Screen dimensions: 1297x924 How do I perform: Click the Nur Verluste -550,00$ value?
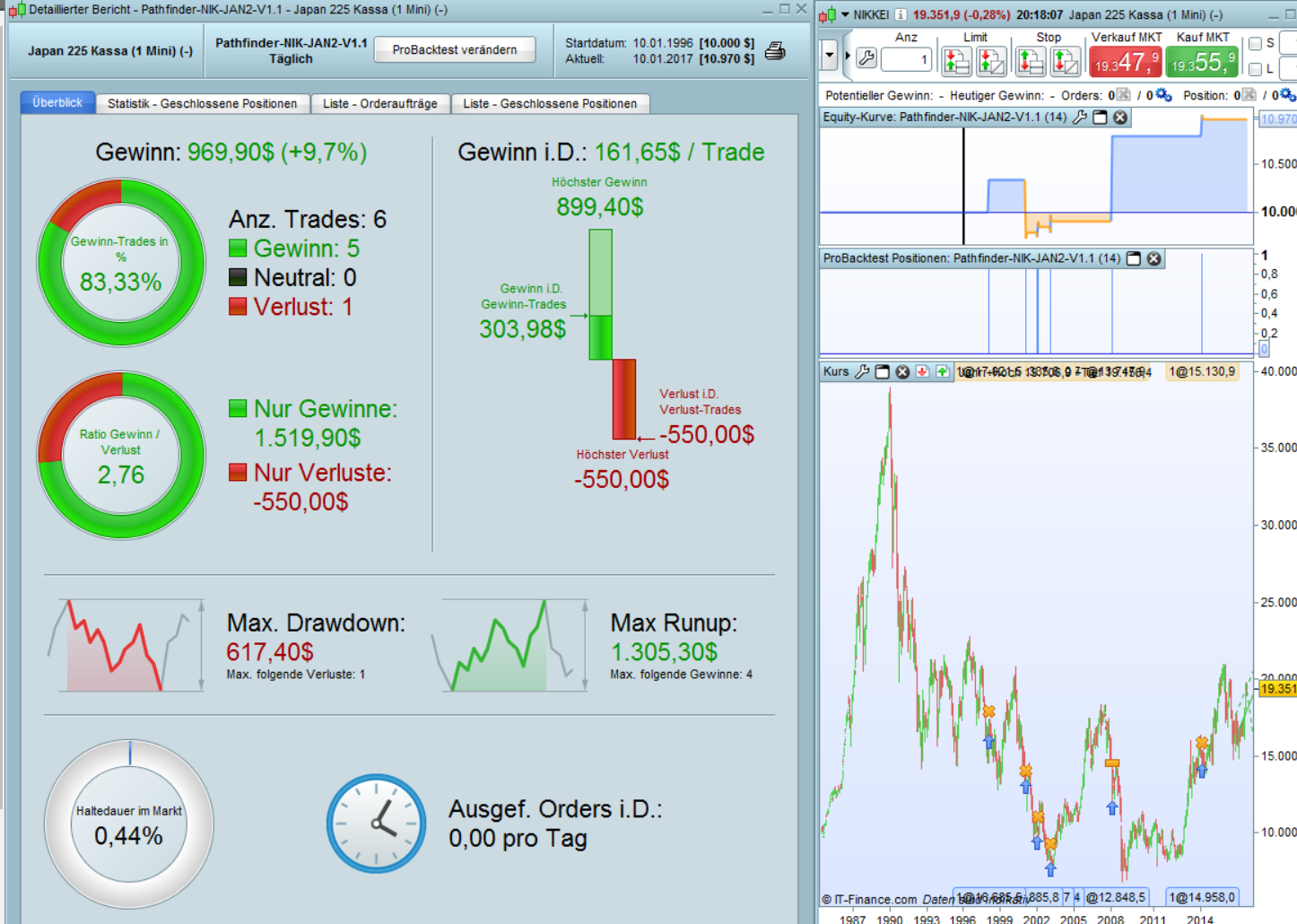pyautogui.click(x=300, y=501)
